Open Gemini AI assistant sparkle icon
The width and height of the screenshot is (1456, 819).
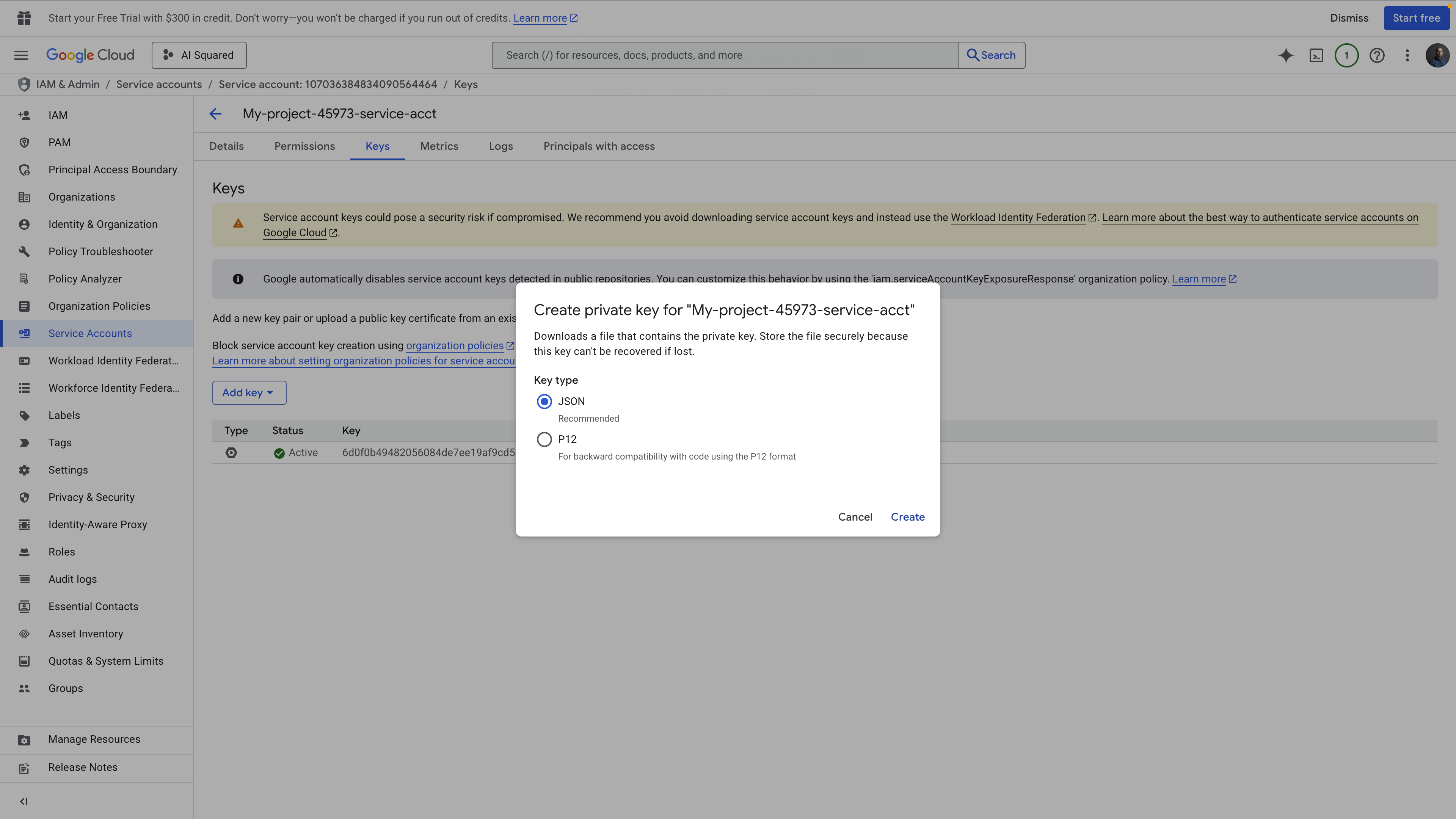coord(1286,55)
